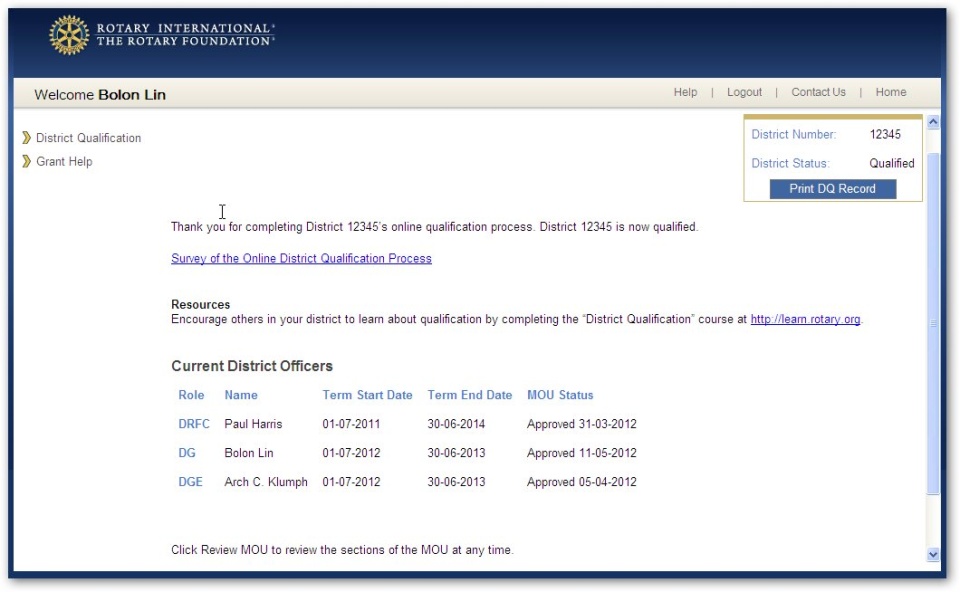Screen dimensions: 960x592
Task: Click the chevron icon beside District Qualification
Action: coord(26,138)
